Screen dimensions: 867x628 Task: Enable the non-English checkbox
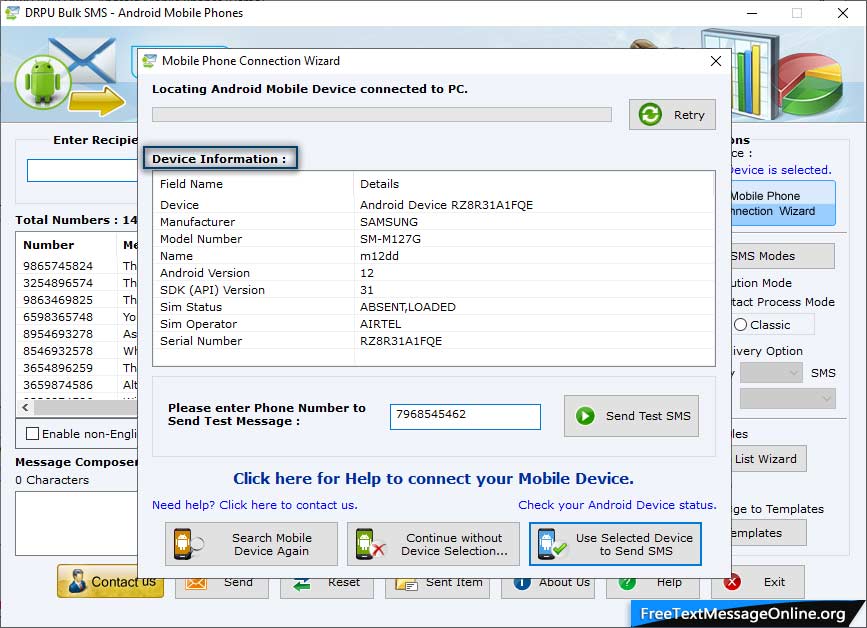(x=33, y=433)
